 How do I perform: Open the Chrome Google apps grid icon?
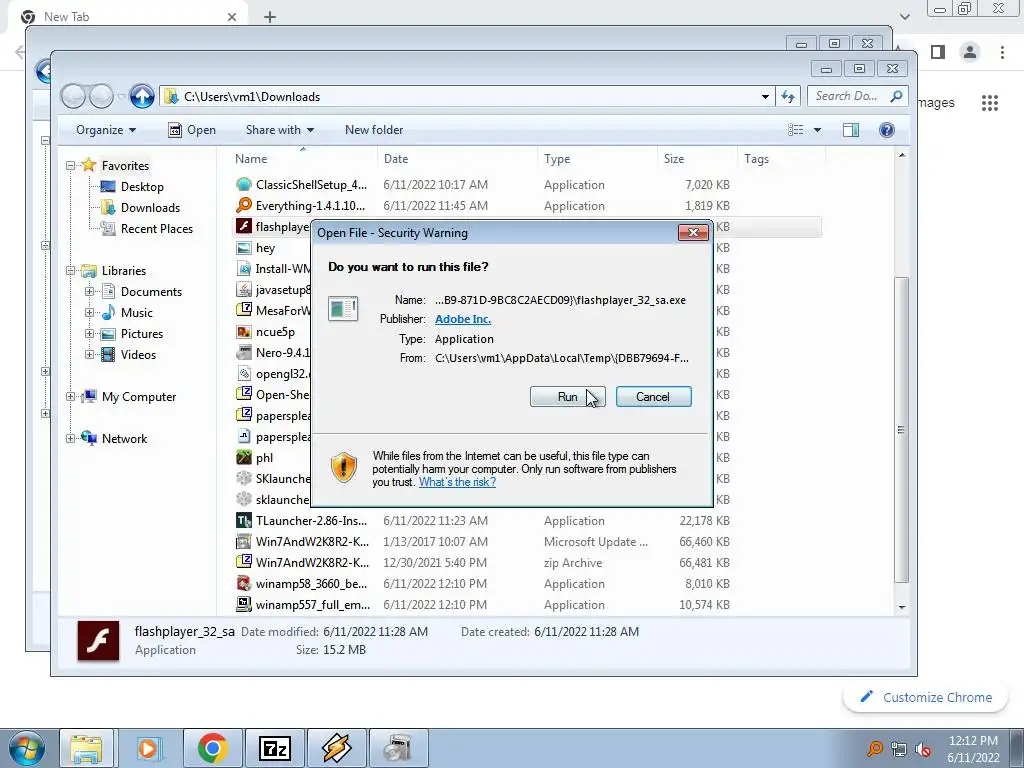tap(989, 103)
